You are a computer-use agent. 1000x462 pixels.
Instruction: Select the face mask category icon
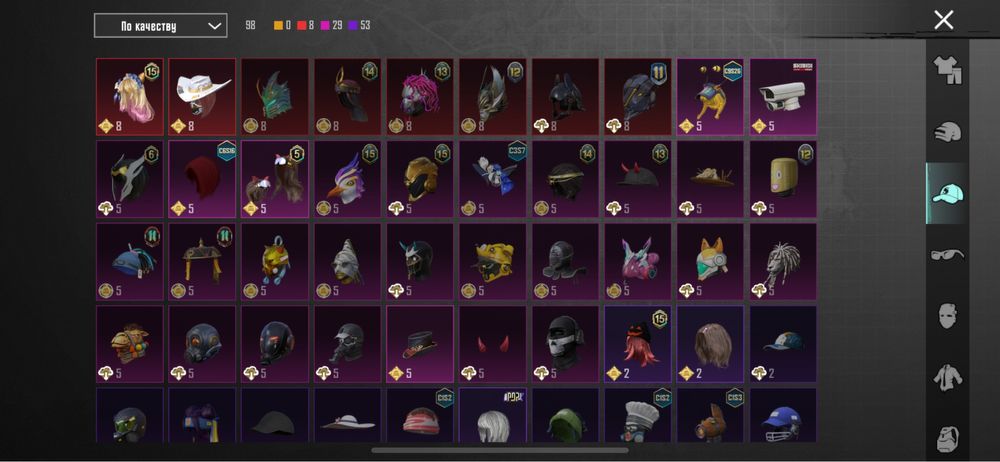(x=946, y=315)
